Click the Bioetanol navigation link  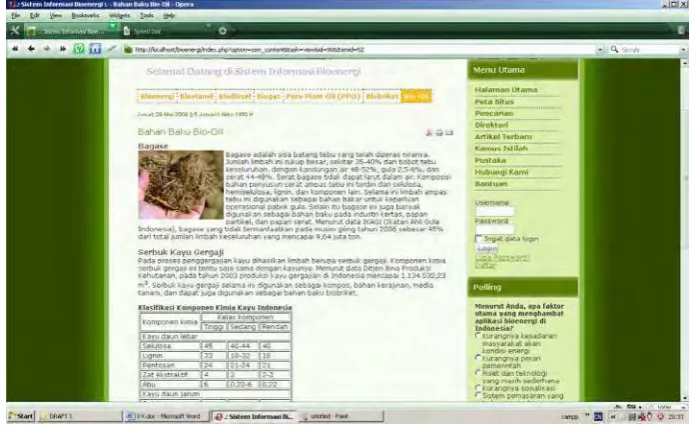[x=196, y=96]
